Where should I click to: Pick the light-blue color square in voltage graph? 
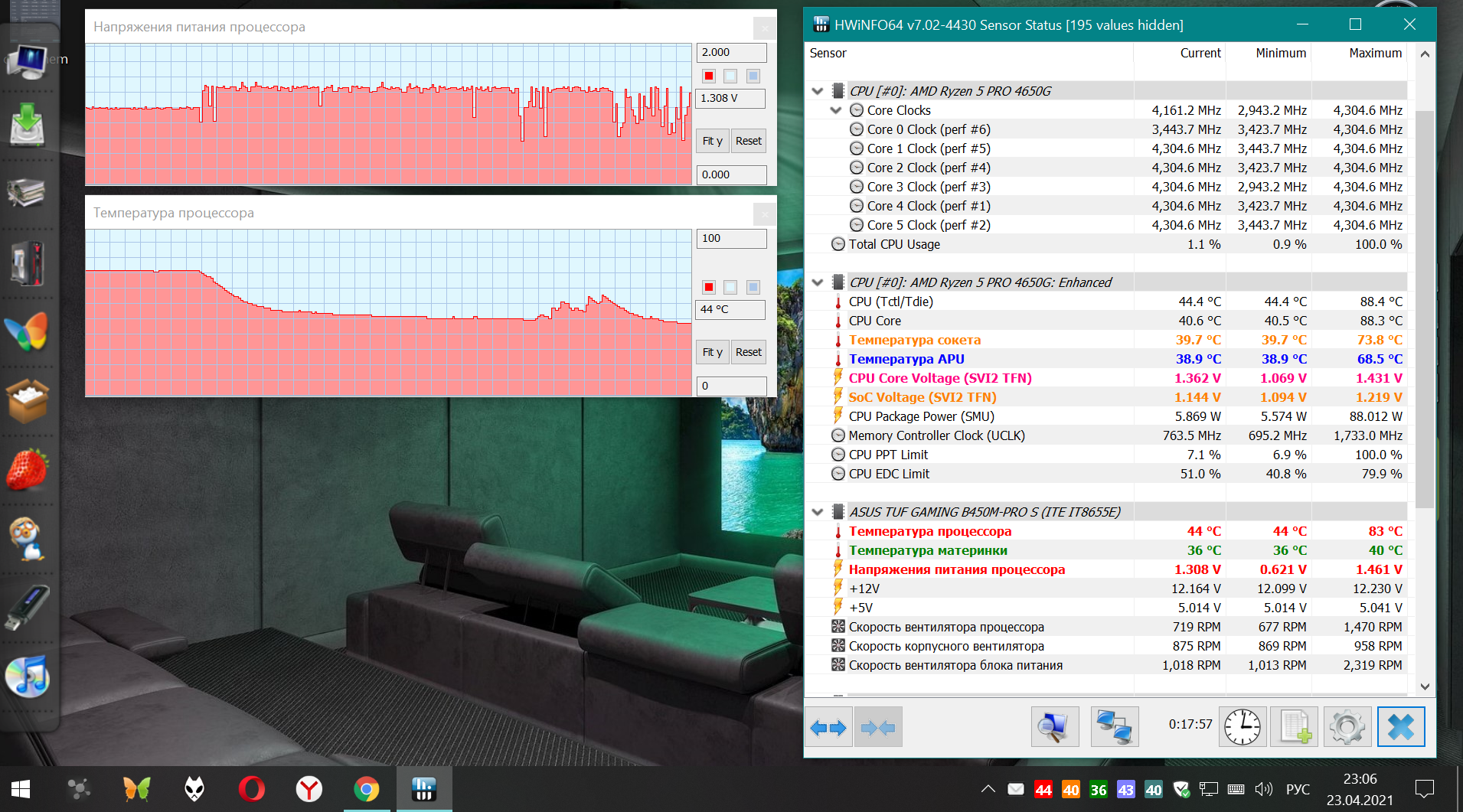pos(753,76)
